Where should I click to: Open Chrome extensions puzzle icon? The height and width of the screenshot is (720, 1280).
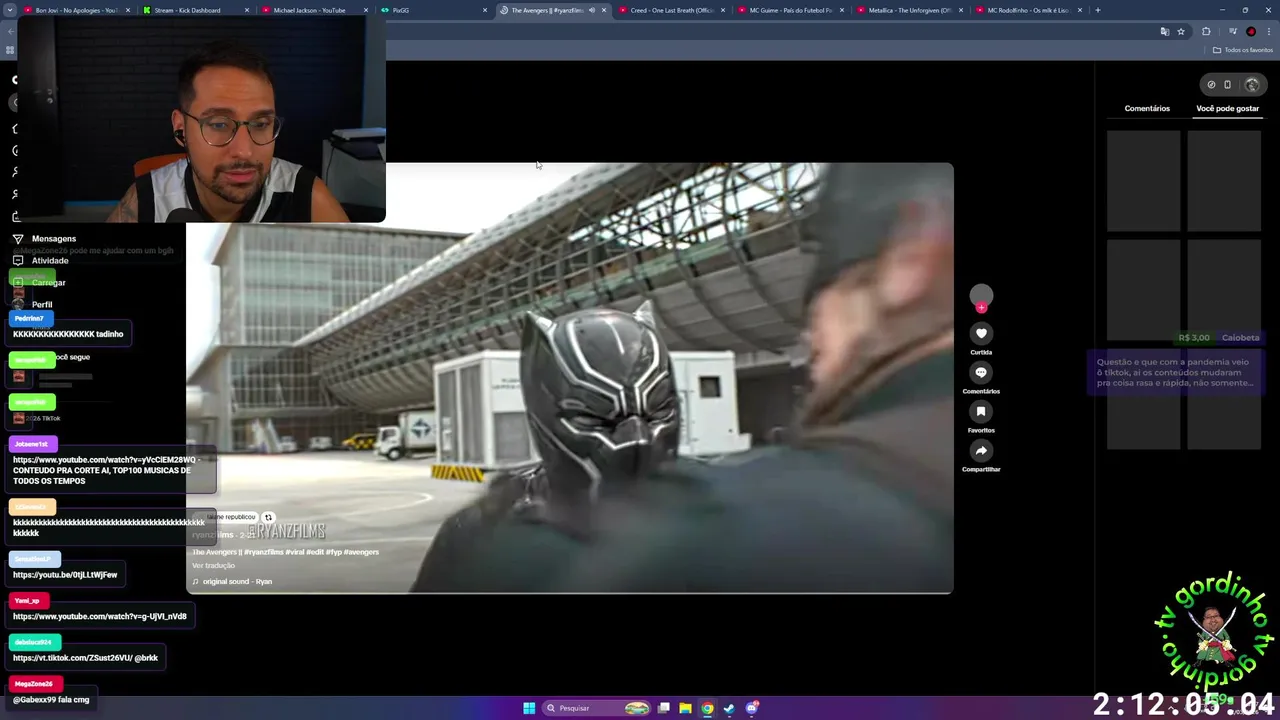tap(1206, 32)
